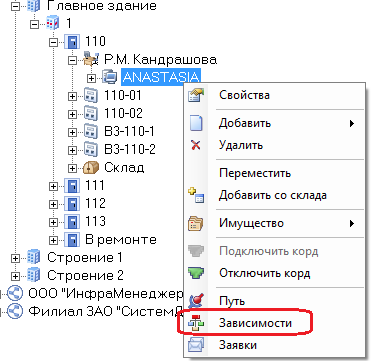Screen dimensions: 372x361
Task: Collapse the Р.М. Кандрашова node
Action: [72, 60]
